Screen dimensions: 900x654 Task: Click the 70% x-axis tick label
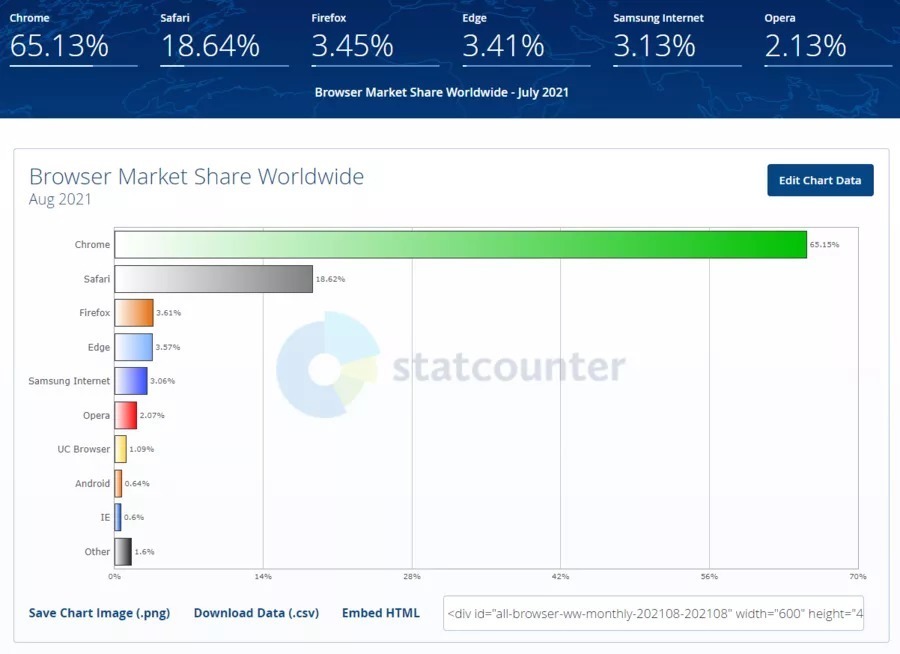point(858,576)
